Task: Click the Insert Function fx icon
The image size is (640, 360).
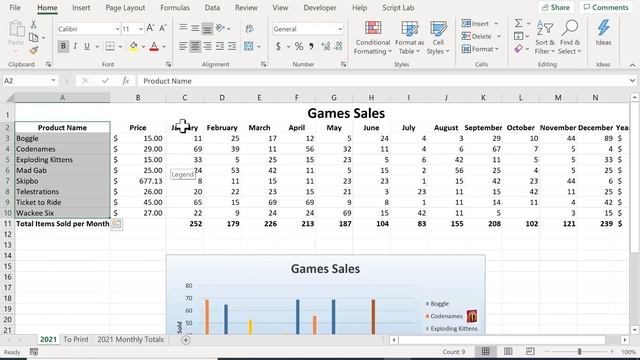Action: [x=126, y=81]
